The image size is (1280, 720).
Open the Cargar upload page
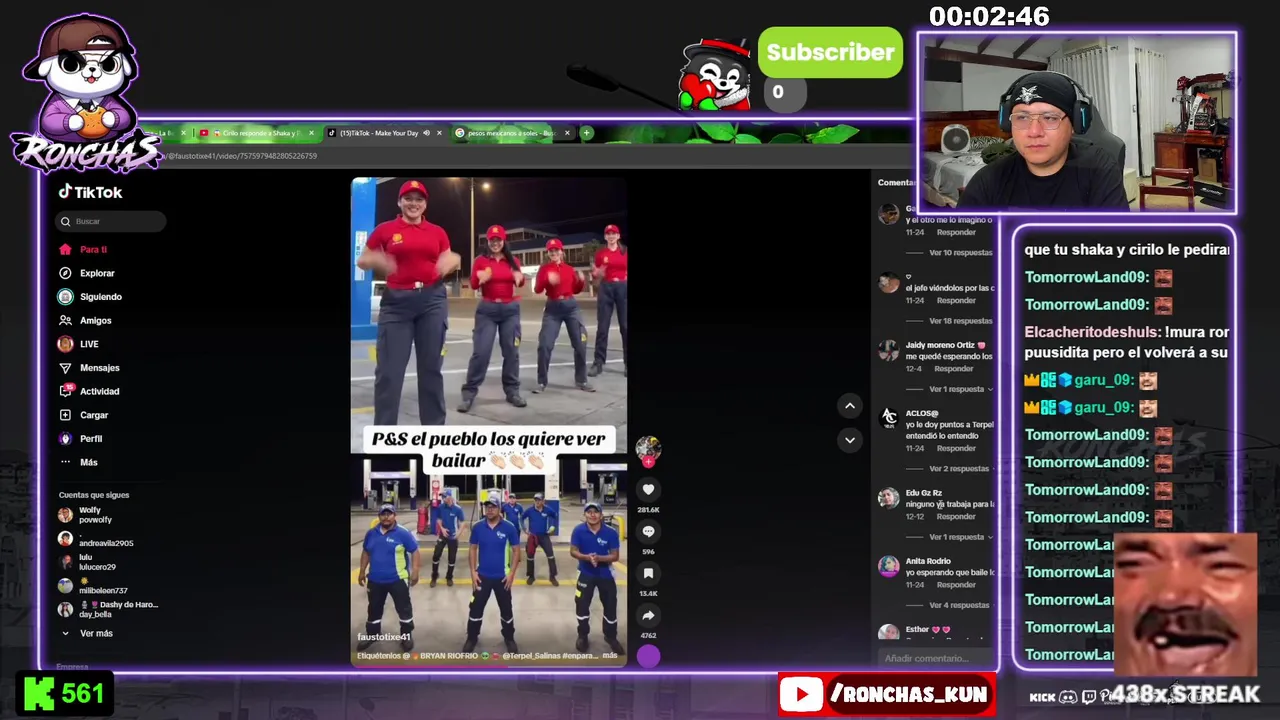[x=84, y=415]
